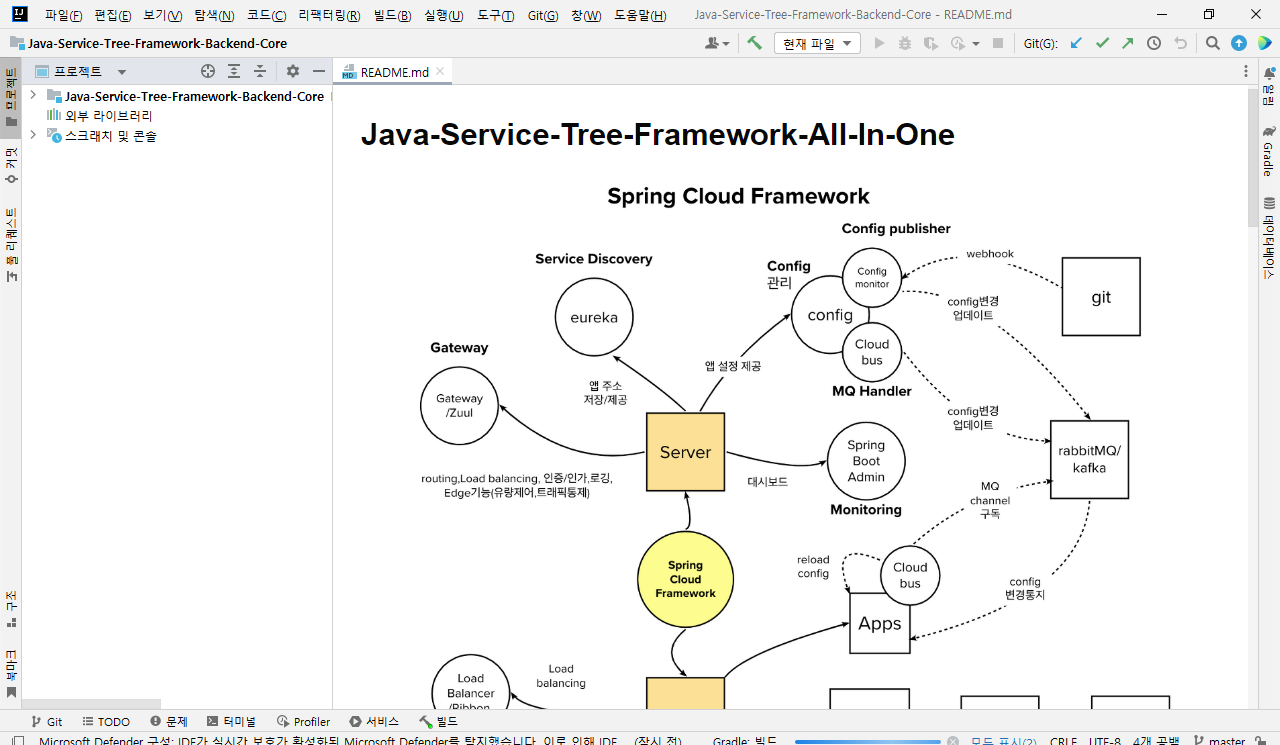Open the UTF-8 encoding selector
Viewport: 1280px width, 745px height.
click(1105, 741)
